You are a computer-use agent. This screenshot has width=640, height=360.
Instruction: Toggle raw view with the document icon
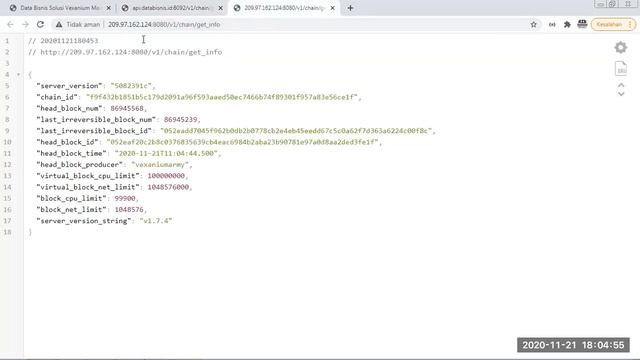(621, 69)
